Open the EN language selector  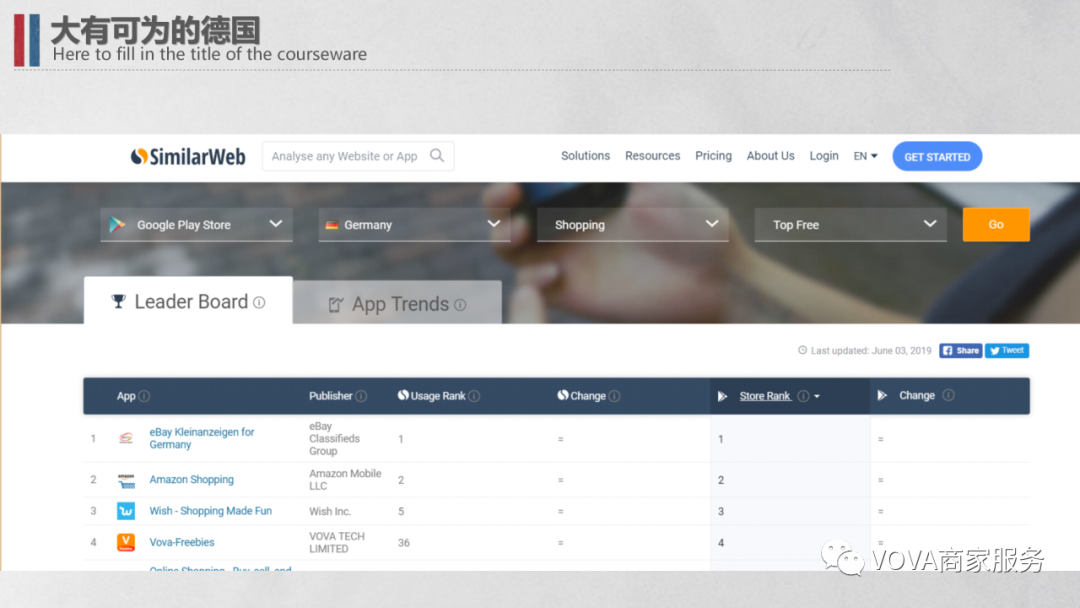[x=866, y=156]
